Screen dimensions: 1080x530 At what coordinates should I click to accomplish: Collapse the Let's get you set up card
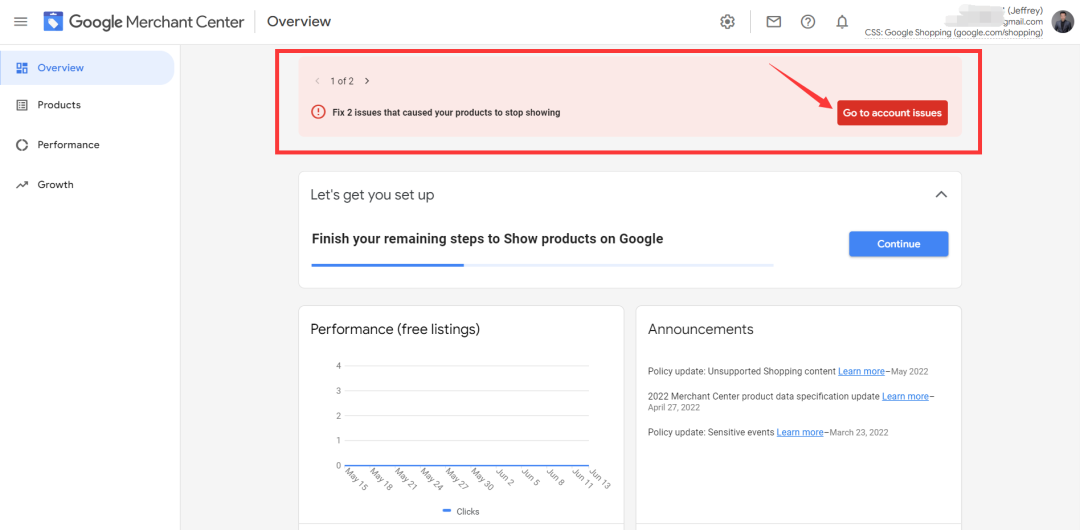click(941, 195)
